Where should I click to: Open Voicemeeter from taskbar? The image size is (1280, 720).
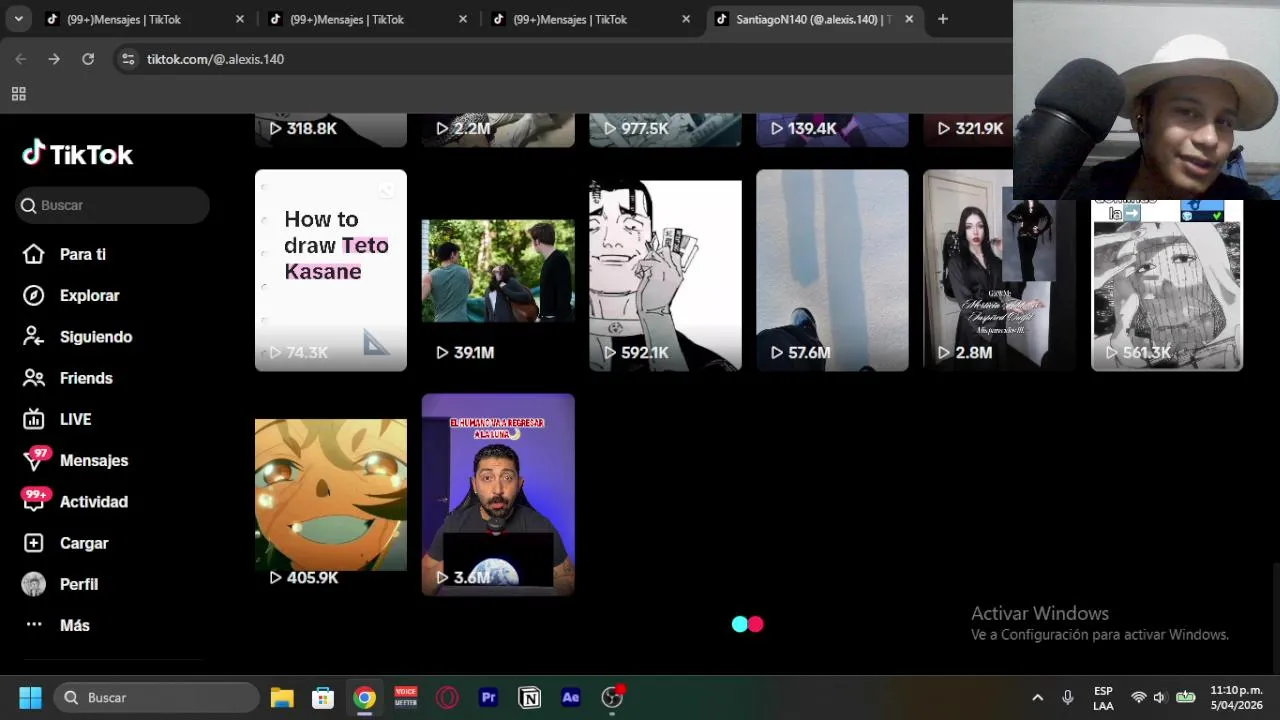[406, 697]
